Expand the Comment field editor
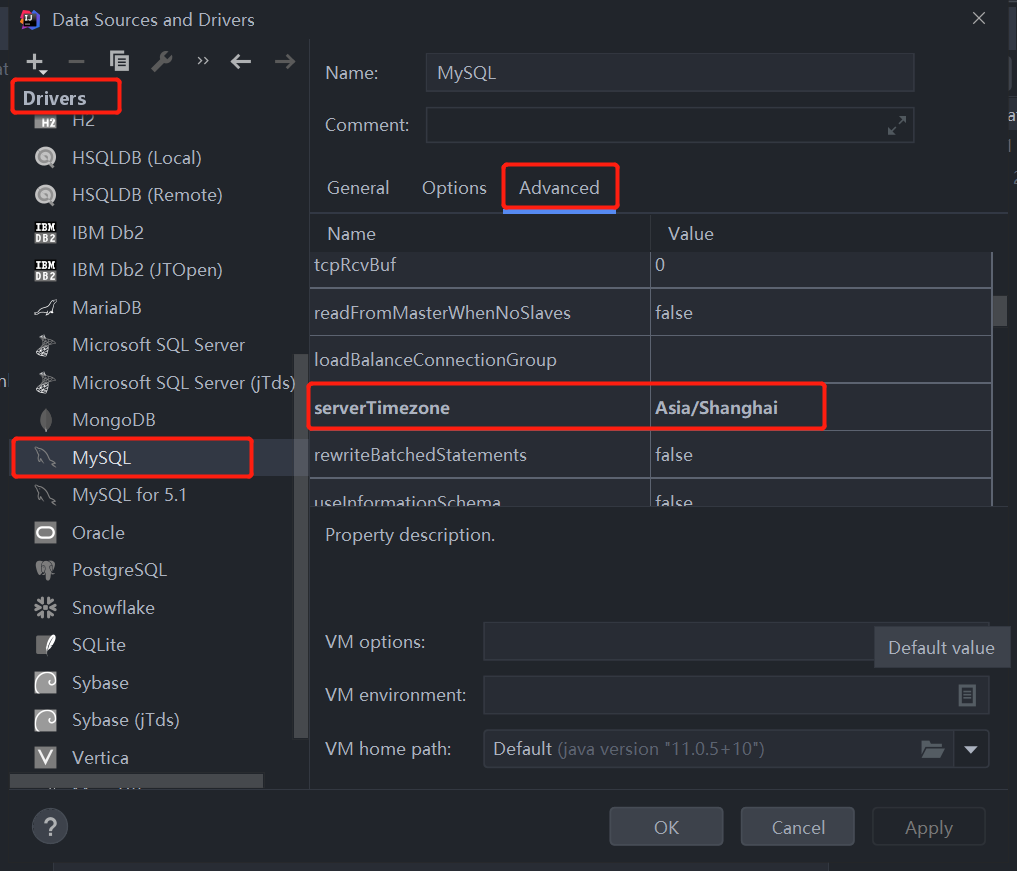This screenshot has width=1017, height=871. click(x=897, y=126)
